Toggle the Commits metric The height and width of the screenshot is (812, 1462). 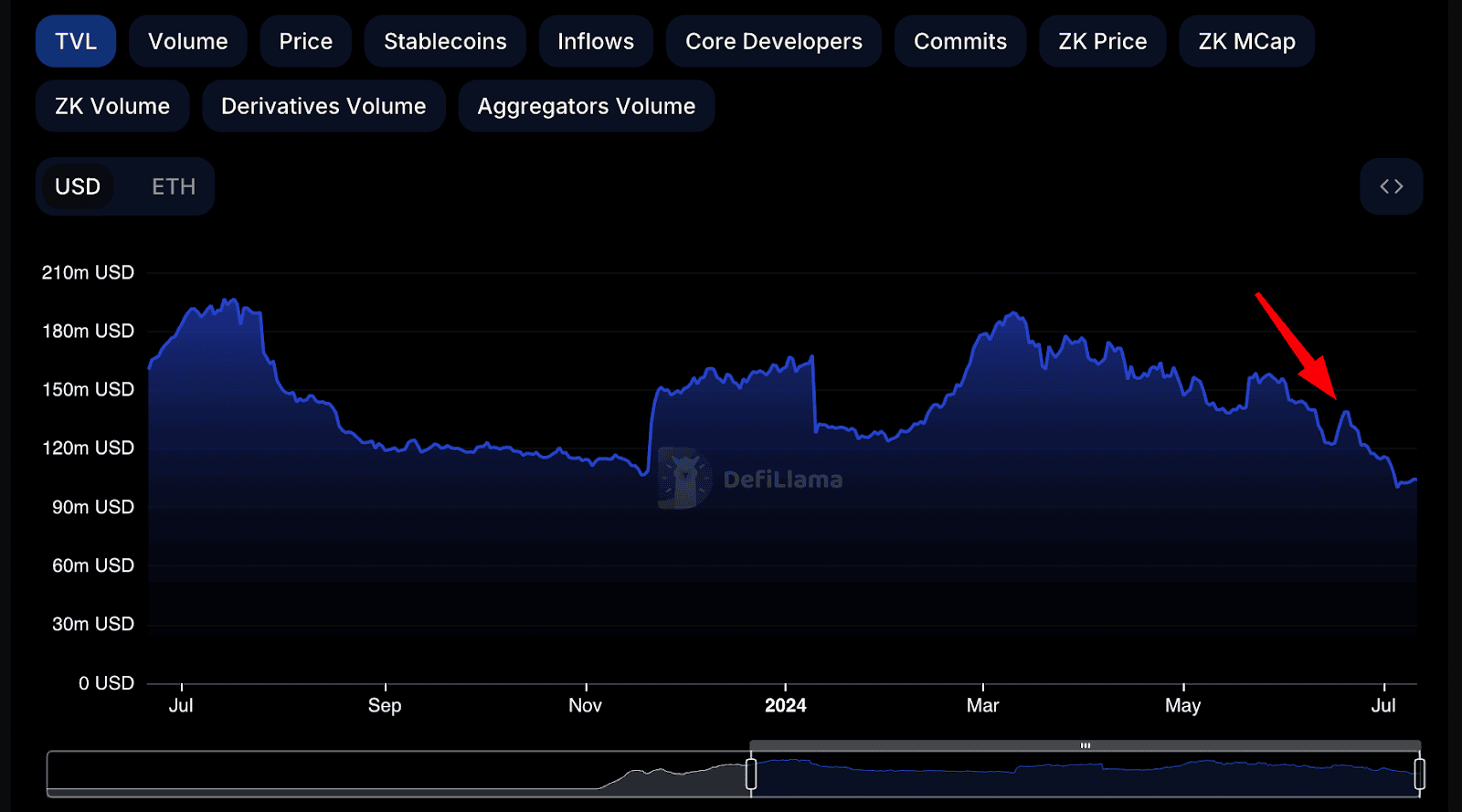tap(959, 41)
